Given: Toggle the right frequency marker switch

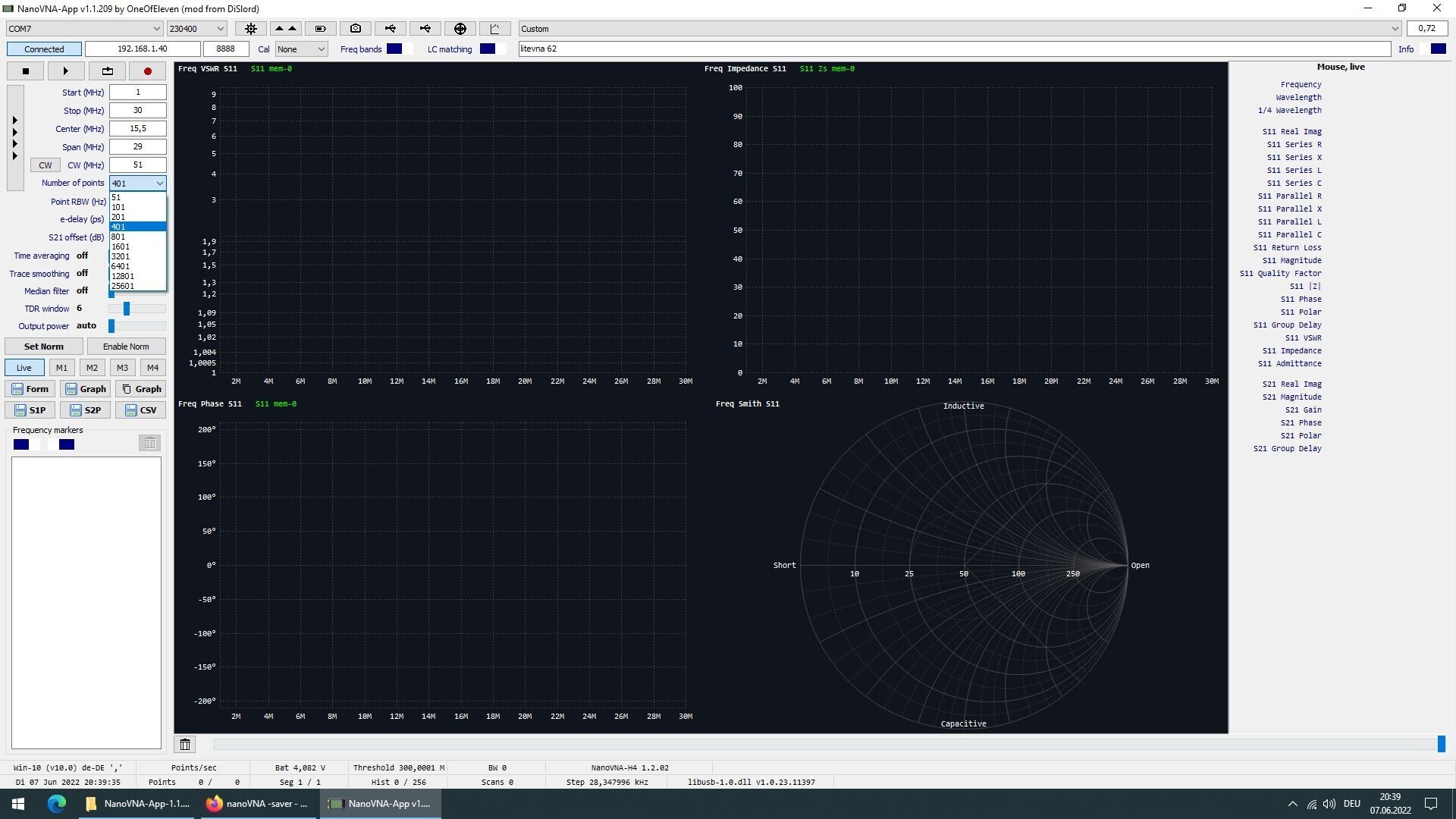Looking at the screenshot, I should (61, 445).
